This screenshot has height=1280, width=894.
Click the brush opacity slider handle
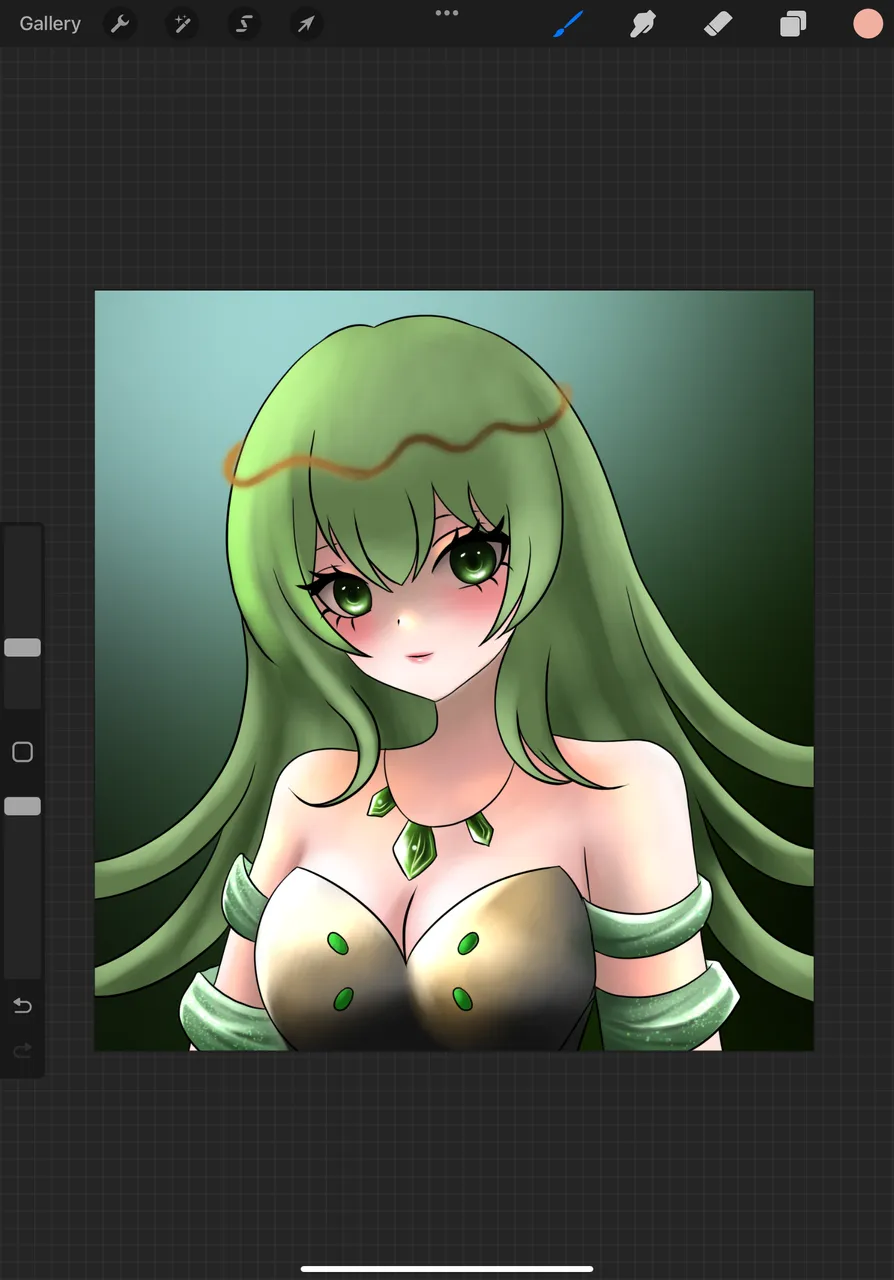tap(22, 806)
